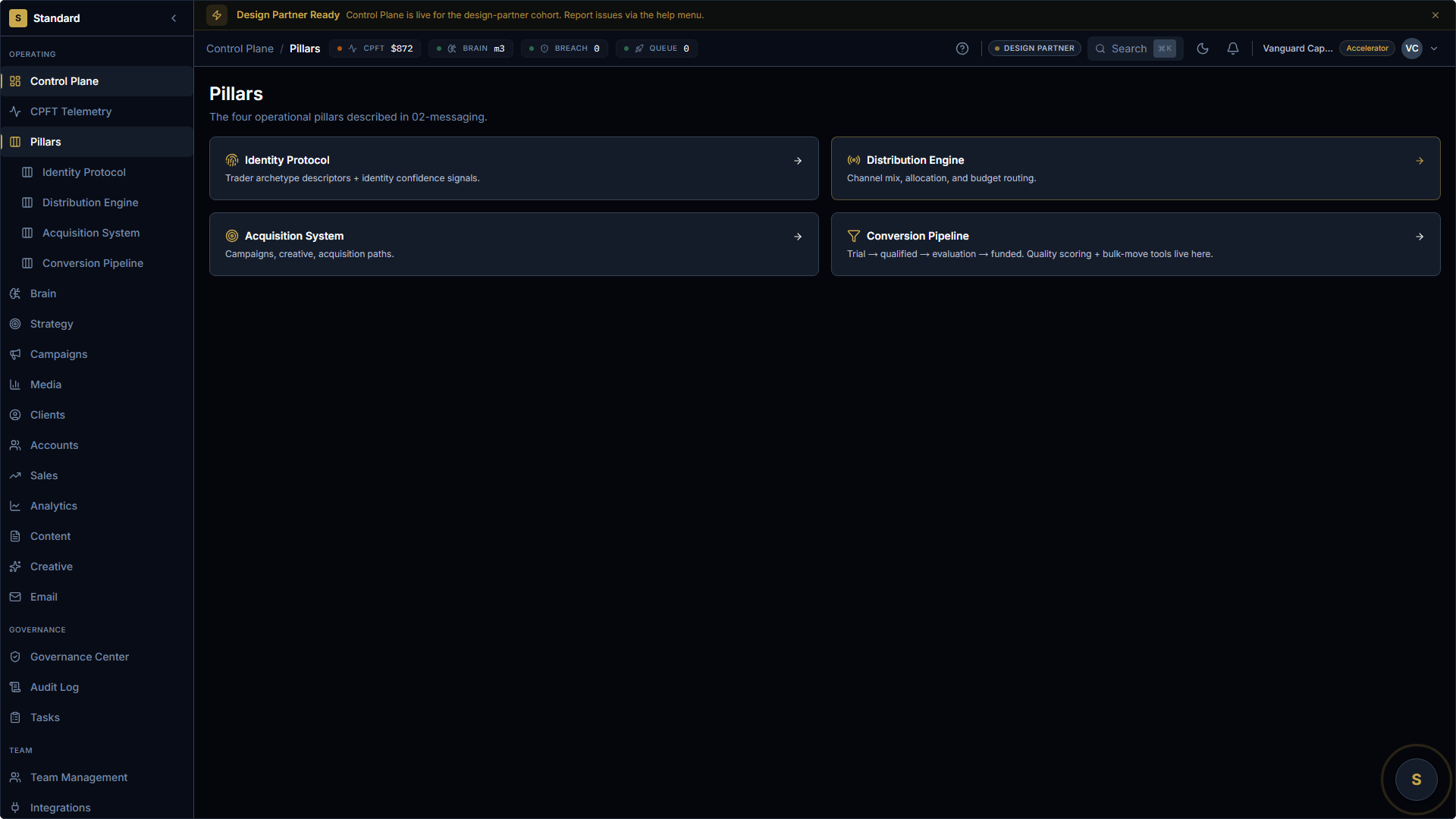Viewport: 1456px width, 819px height.
Task: Click the Accounts users icon
Action: pos(15,445)
